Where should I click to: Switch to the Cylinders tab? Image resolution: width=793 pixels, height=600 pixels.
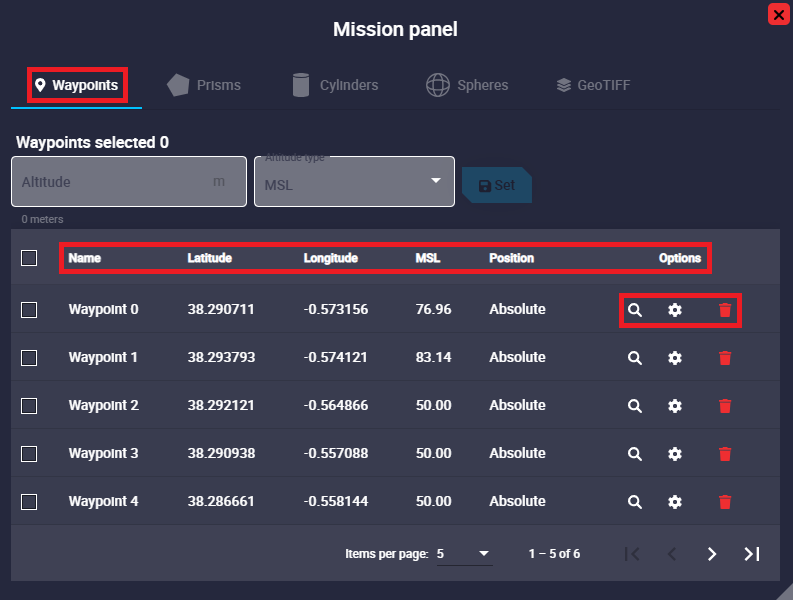[335, 85]
